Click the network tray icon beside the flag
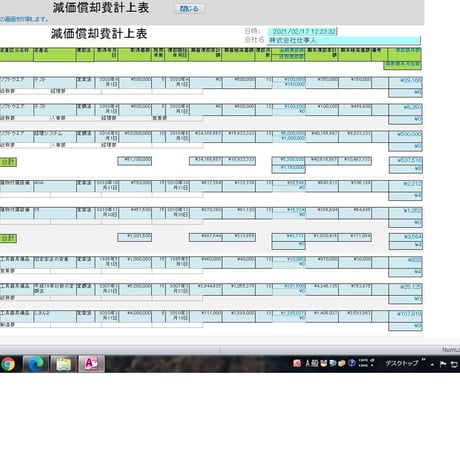The height and width of the screenshot is (460, 460). click(x=454, y=364)
